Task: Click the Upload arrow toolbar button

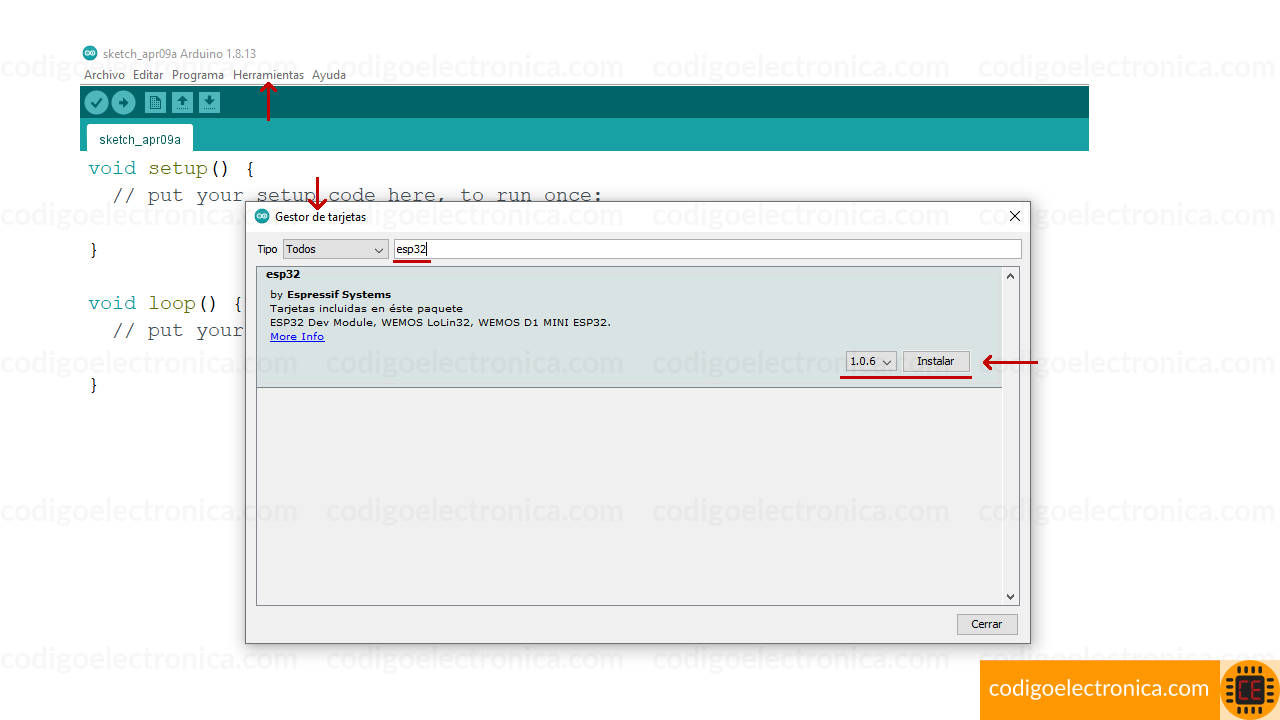Action: click(123, 102)
